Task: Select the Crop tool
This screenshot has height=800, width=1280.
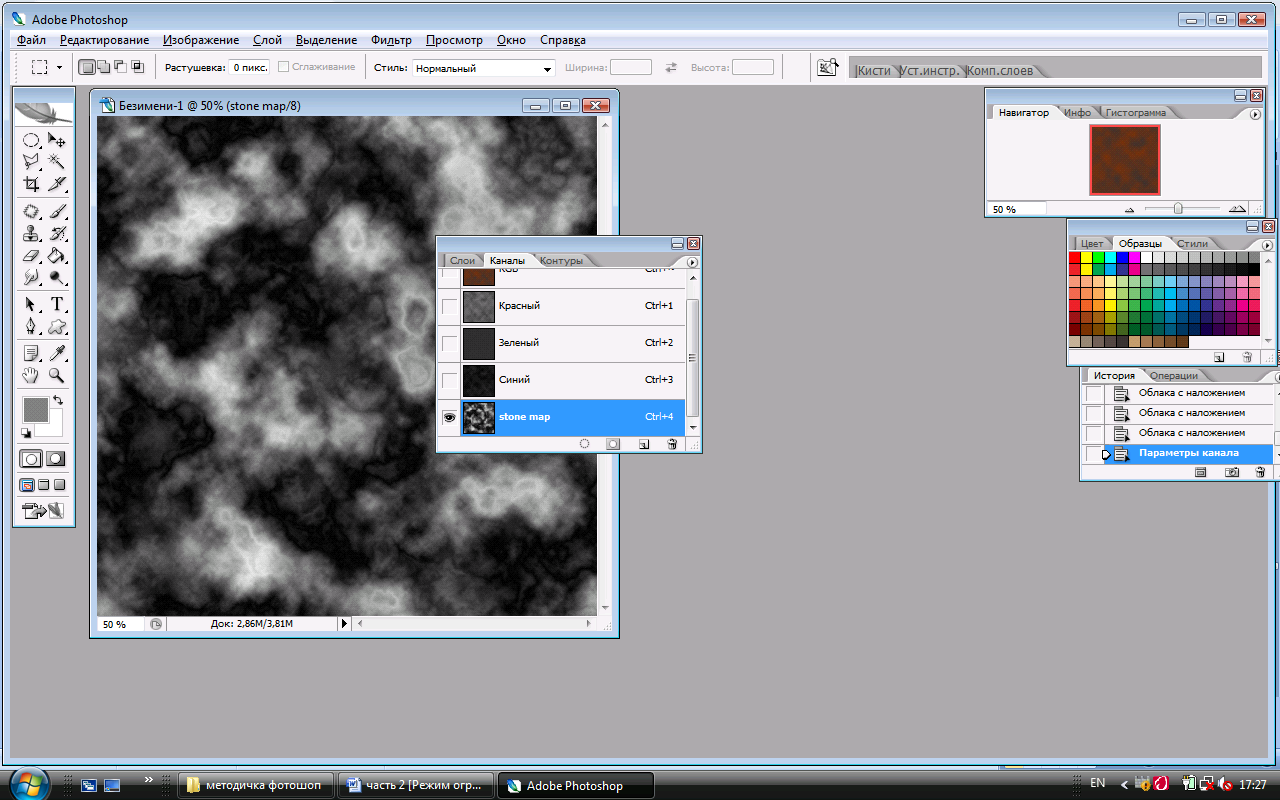Action: coord(31,184)
